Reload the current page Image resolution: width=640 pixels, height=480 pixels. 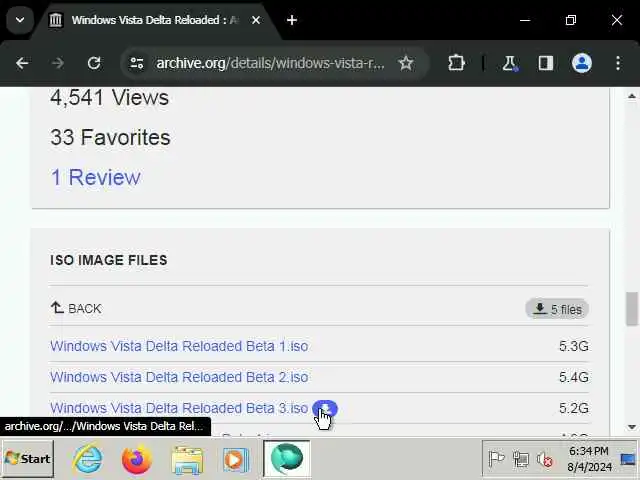[94, 63]
